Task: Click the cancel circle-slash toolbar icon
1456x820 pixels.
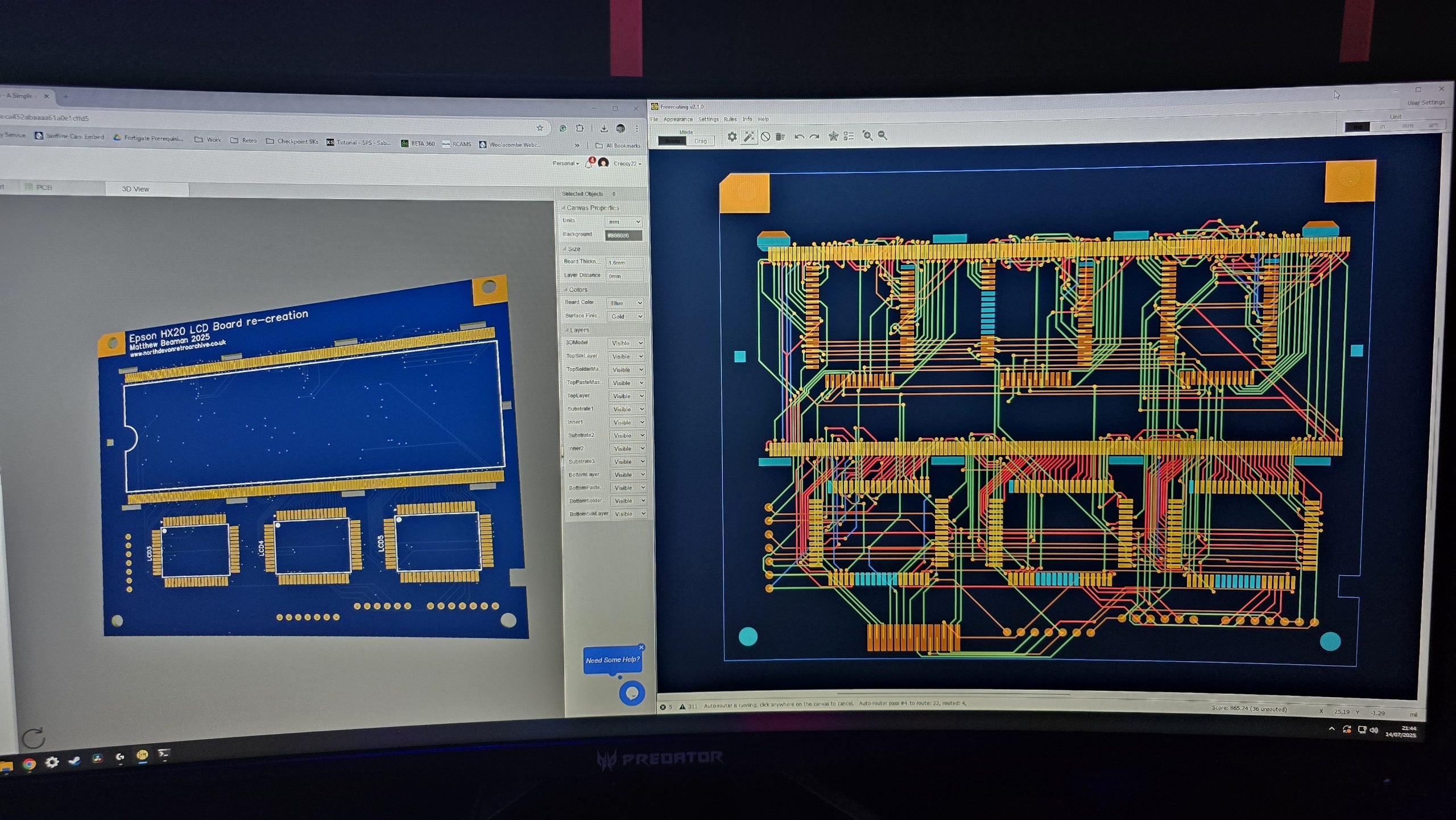Action: coord(766,137)
